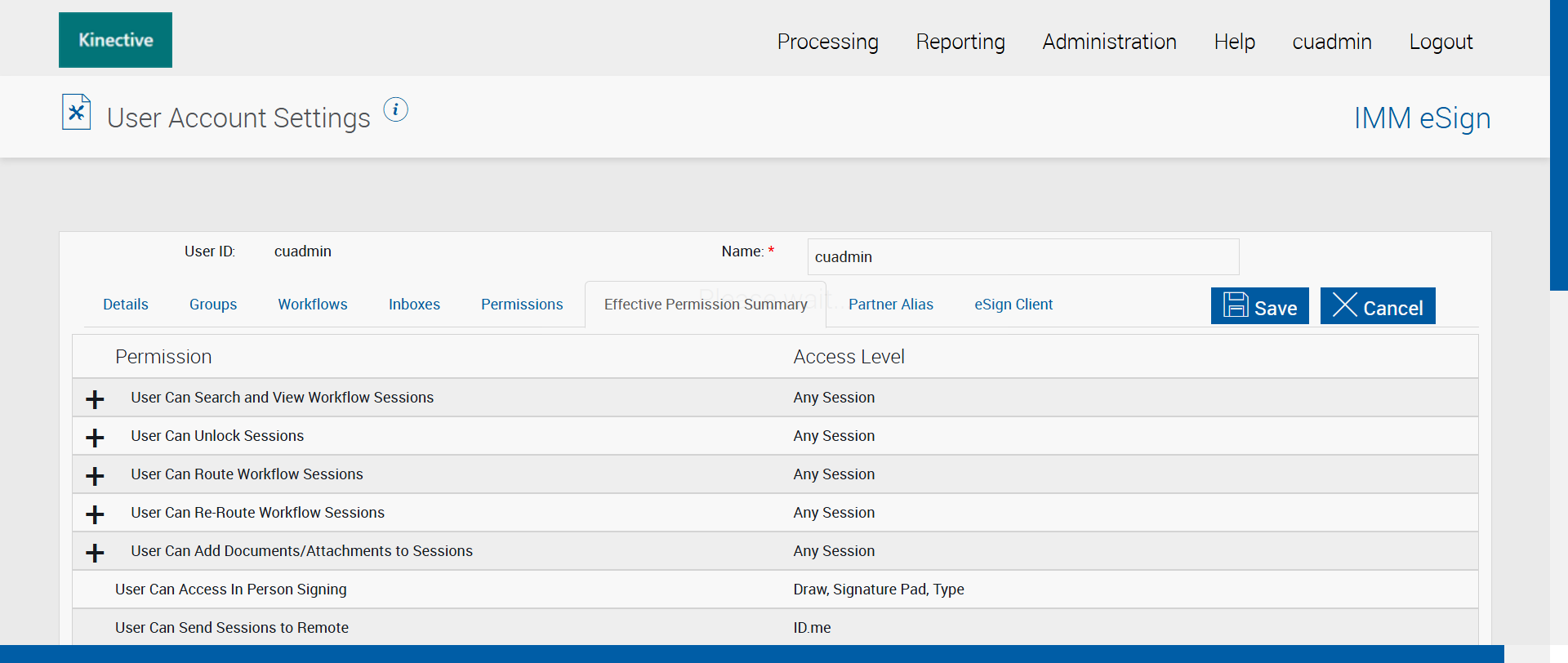The height and width of the screenshot is (663, 1568).
Task: Click the User Account Settings page icon
Action: click(x=76, y=112)
